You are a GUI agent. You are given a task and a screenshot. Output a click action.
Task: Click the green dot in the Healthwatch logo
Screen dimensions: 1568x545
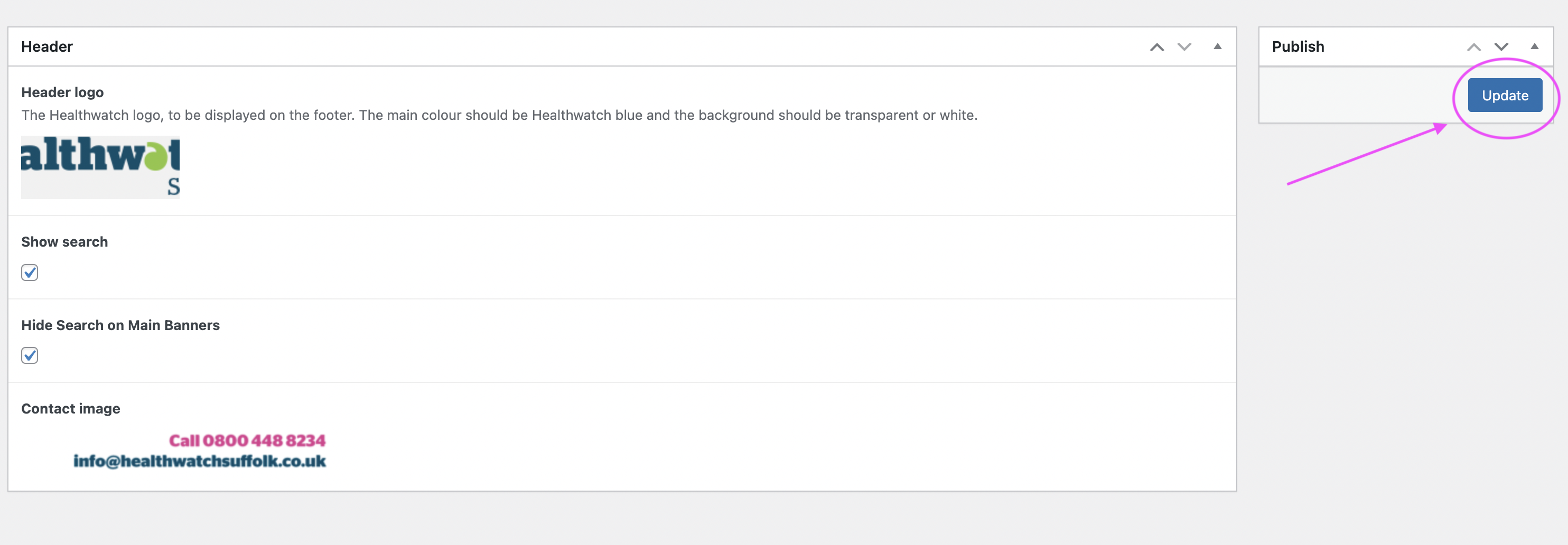pos(155,157)
